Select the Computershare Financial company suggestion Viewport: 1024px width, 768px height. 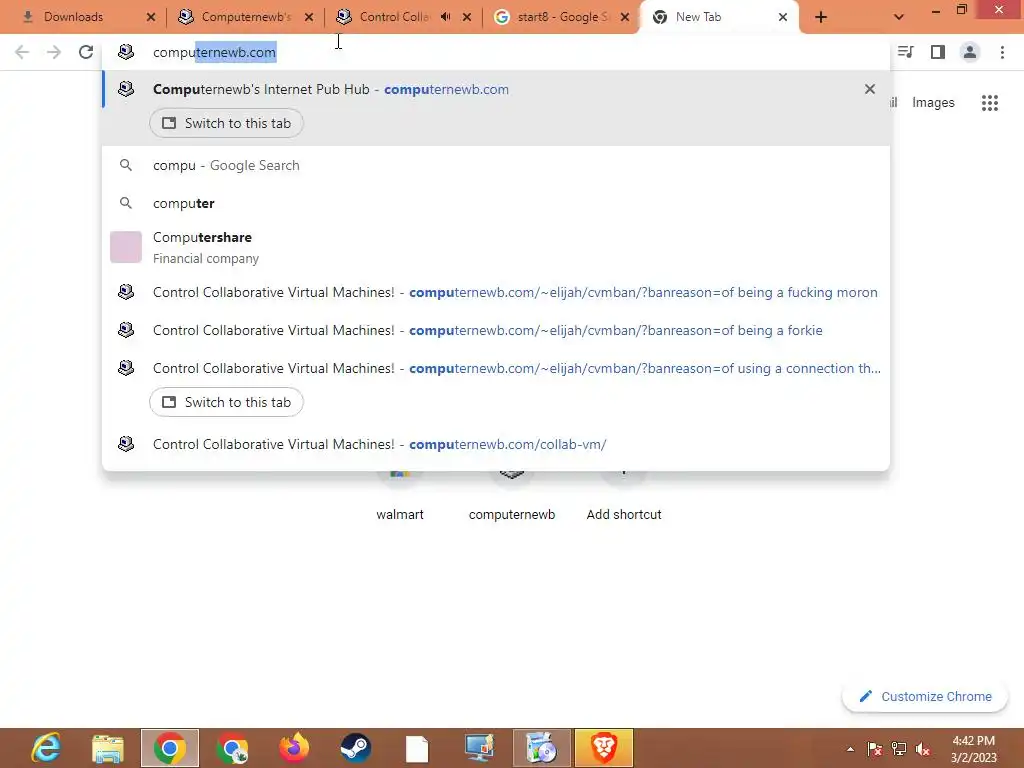tap(496, 248)
